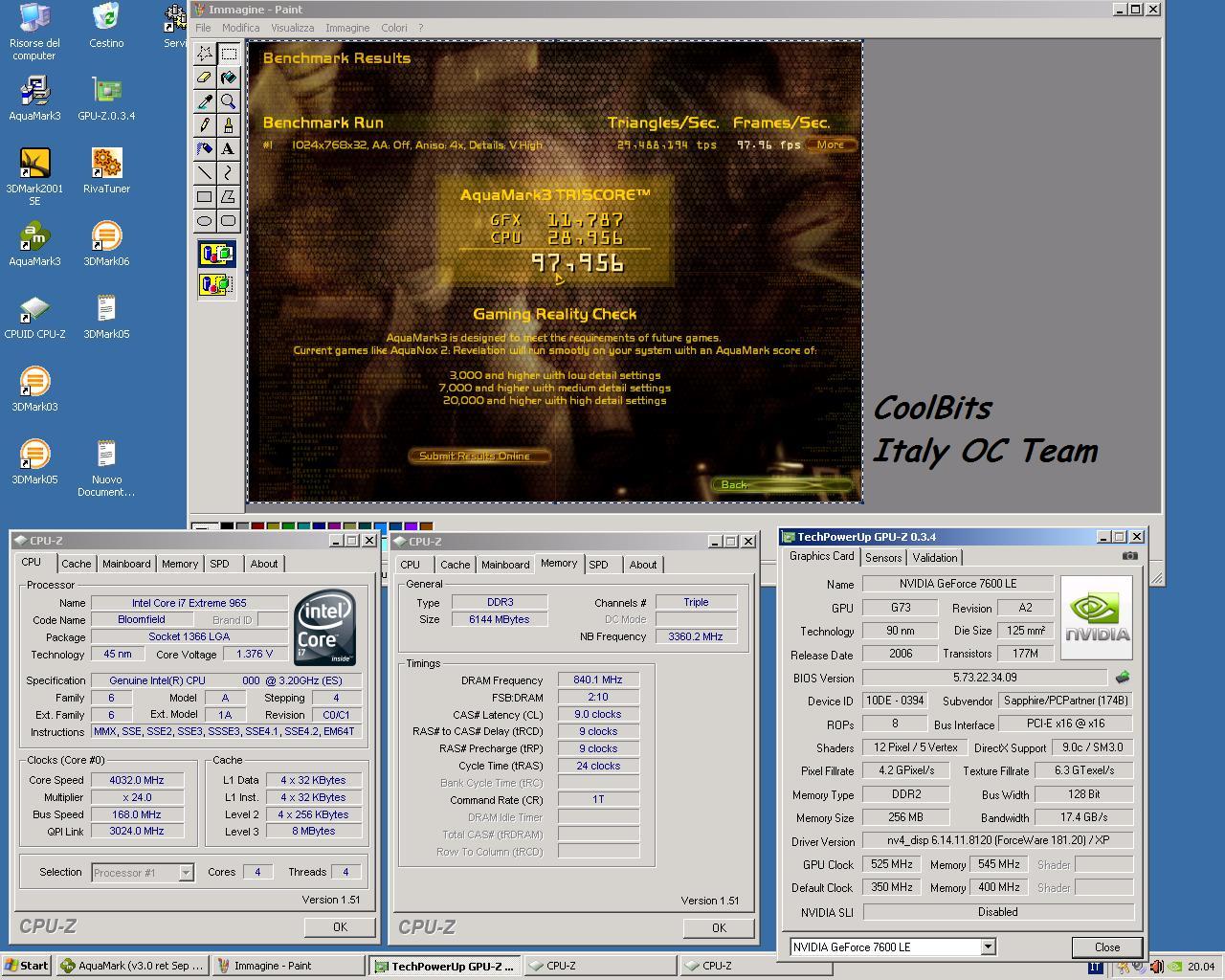Pick the green color swatch in Paint palette

point(288,526)
